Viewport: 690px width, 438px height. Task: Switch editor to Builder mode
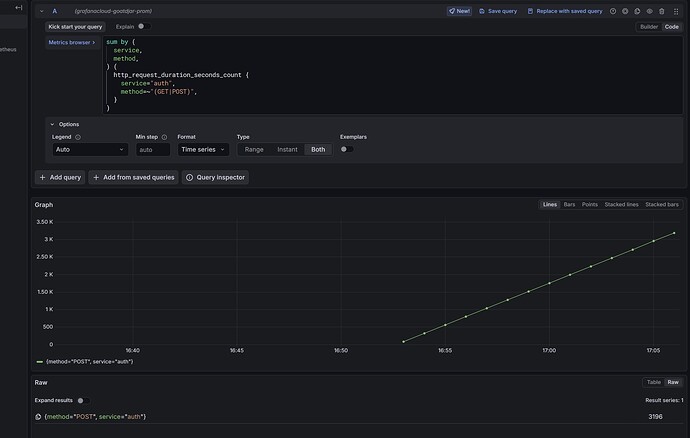[x=649, y=27]
